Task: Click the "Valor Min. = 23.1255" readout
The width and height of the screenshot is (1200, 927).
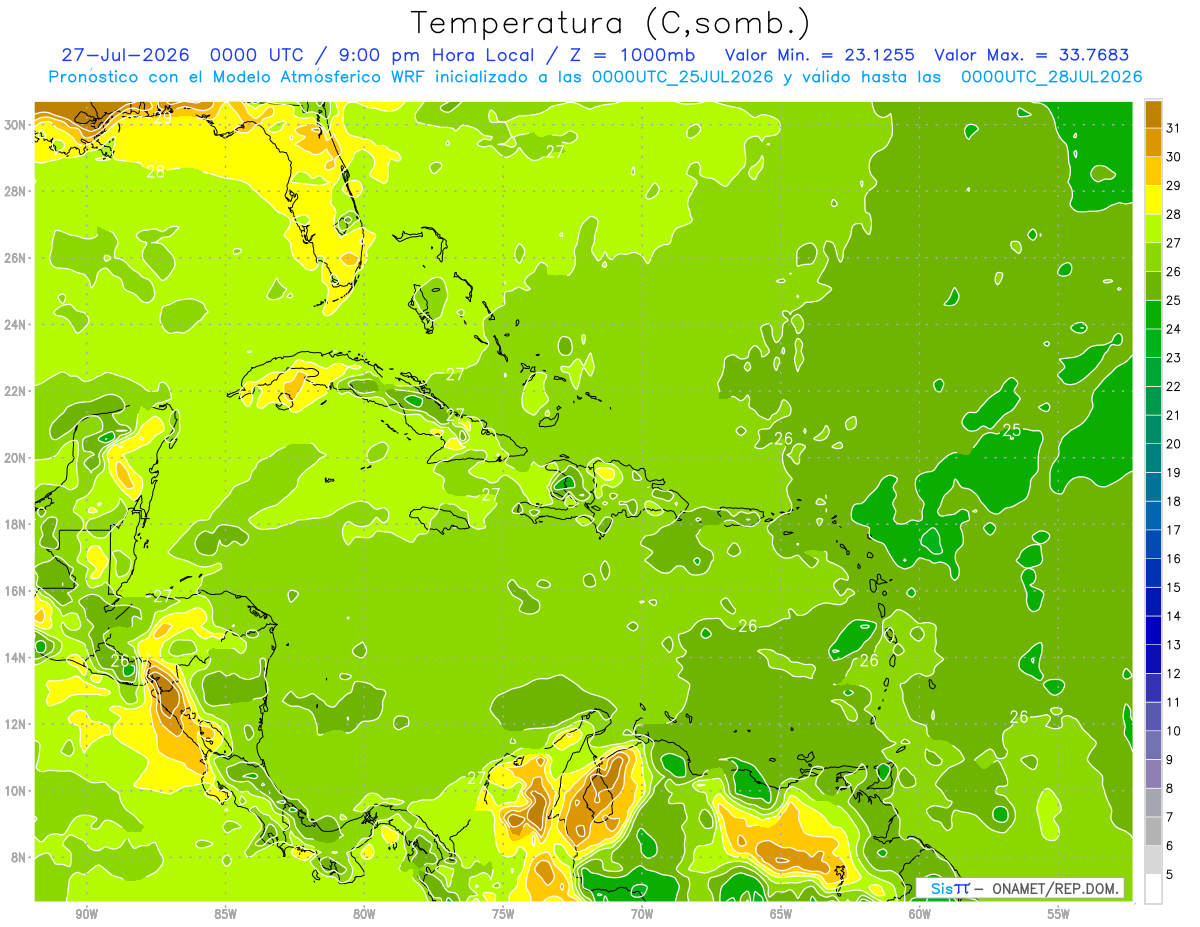Action: [x=819, y=55]
